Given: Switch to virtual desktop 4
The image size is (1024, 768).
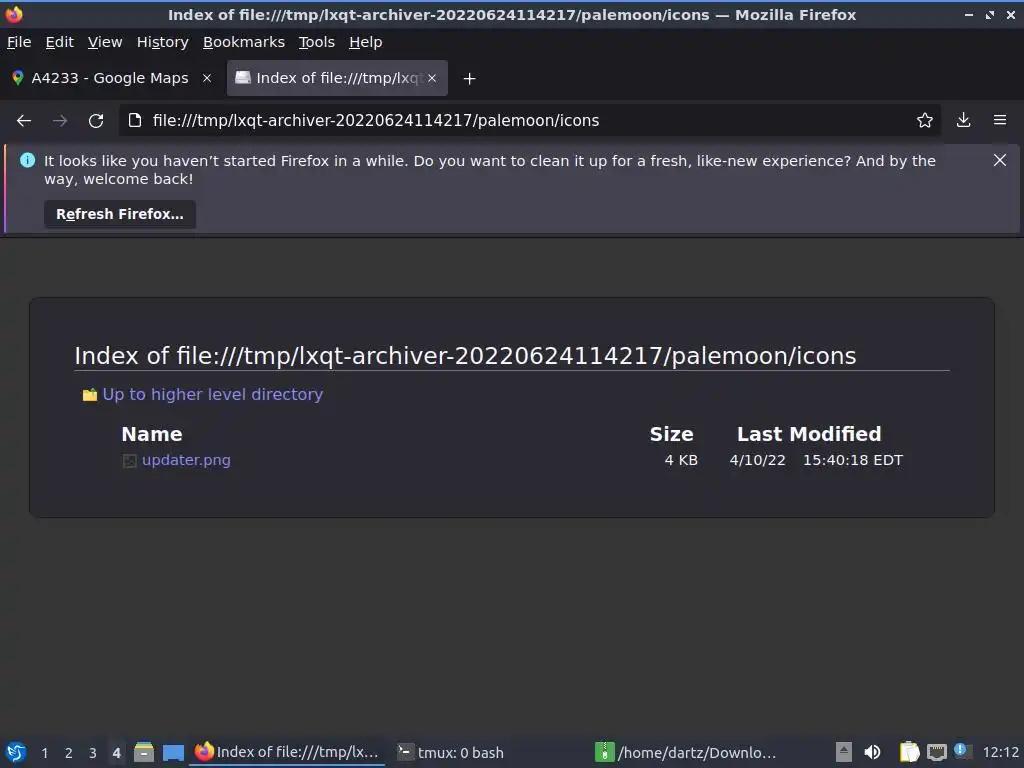Looking at the screenshot, I should tap(116, 753).
